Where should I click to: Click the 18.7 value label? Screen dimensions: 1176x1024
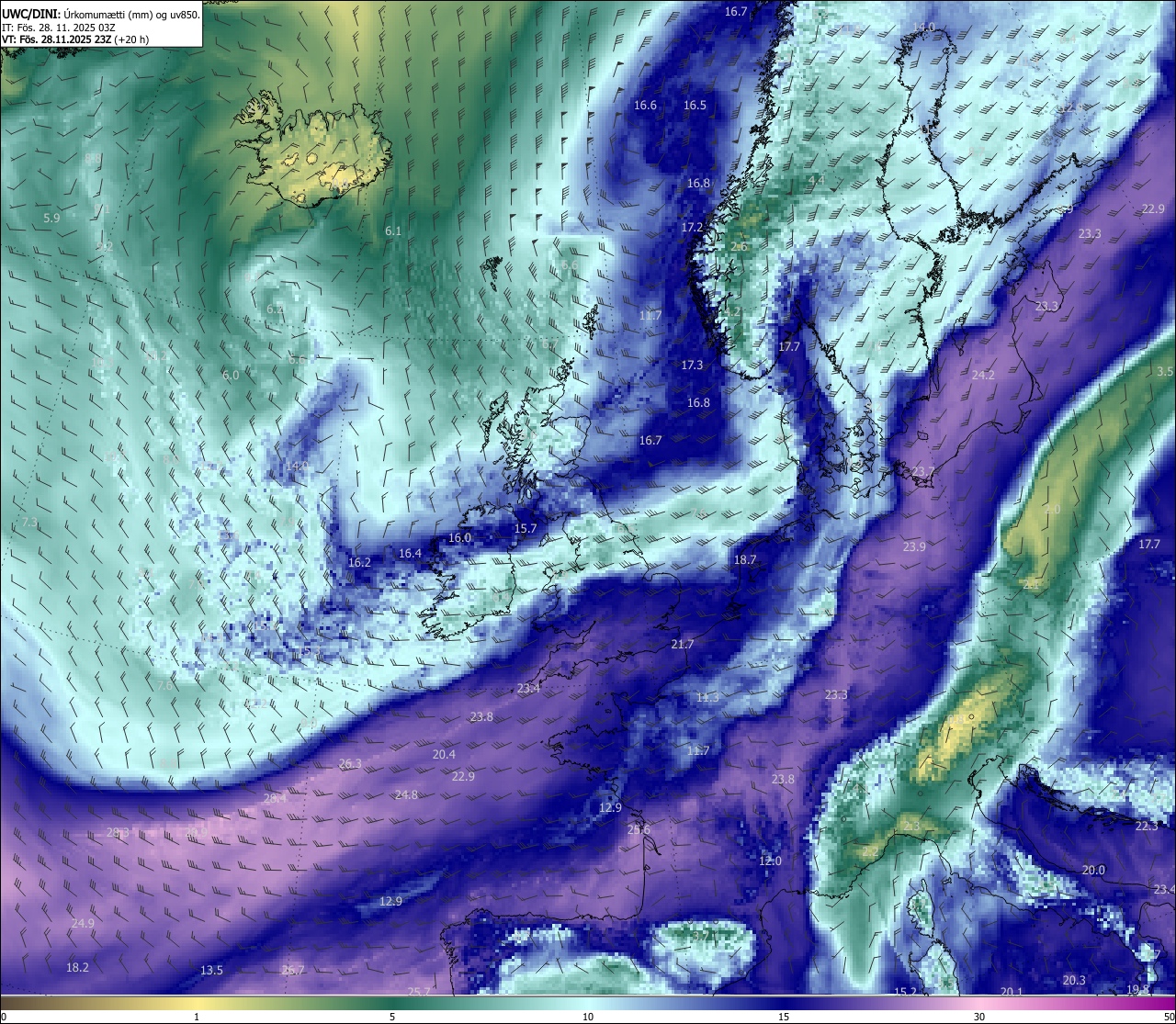(x=745, y=559)
